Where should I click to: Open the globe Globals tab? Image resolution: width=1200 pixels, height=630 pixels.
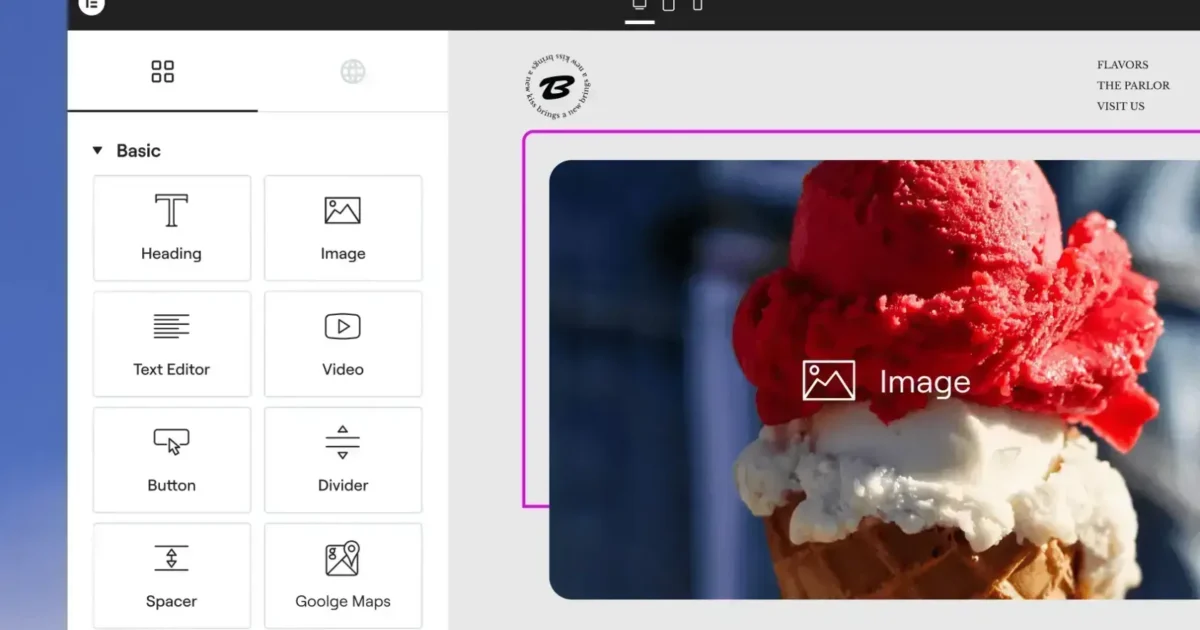coord(352,71)
